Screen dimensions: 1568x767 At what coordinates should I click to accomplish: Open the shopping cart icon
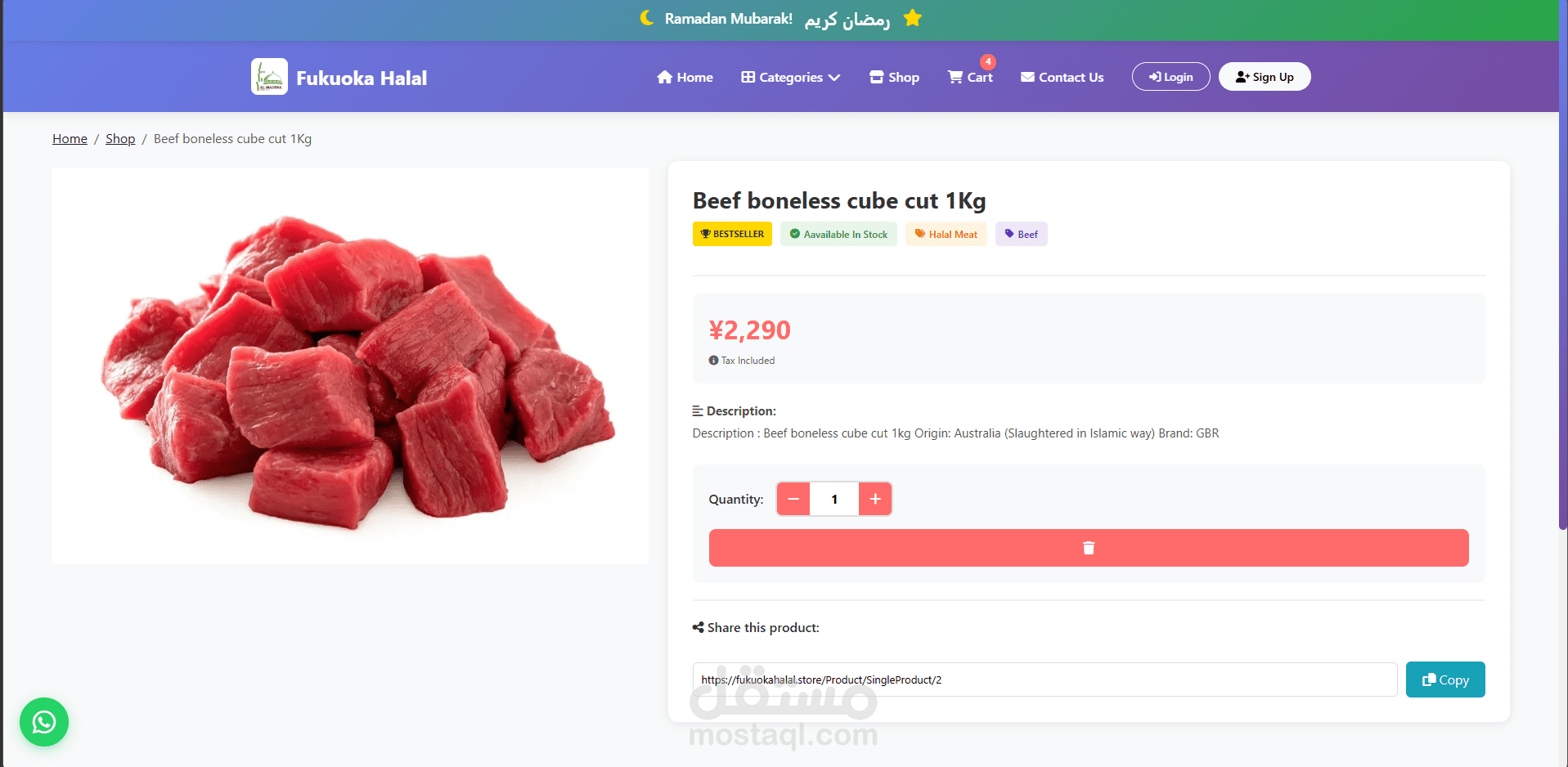coord(955,77)
